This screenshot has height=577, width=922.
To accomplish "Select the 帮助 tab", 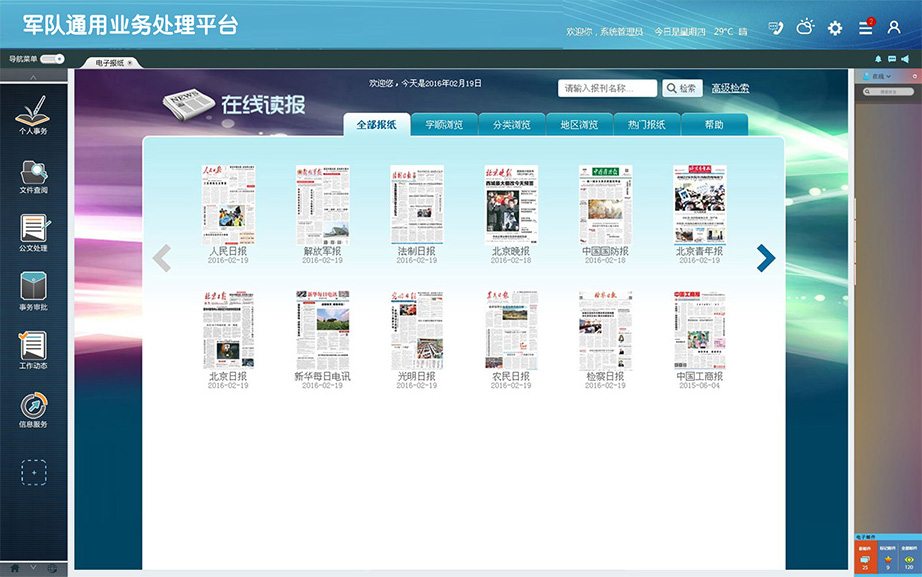I will click(714, 125).
